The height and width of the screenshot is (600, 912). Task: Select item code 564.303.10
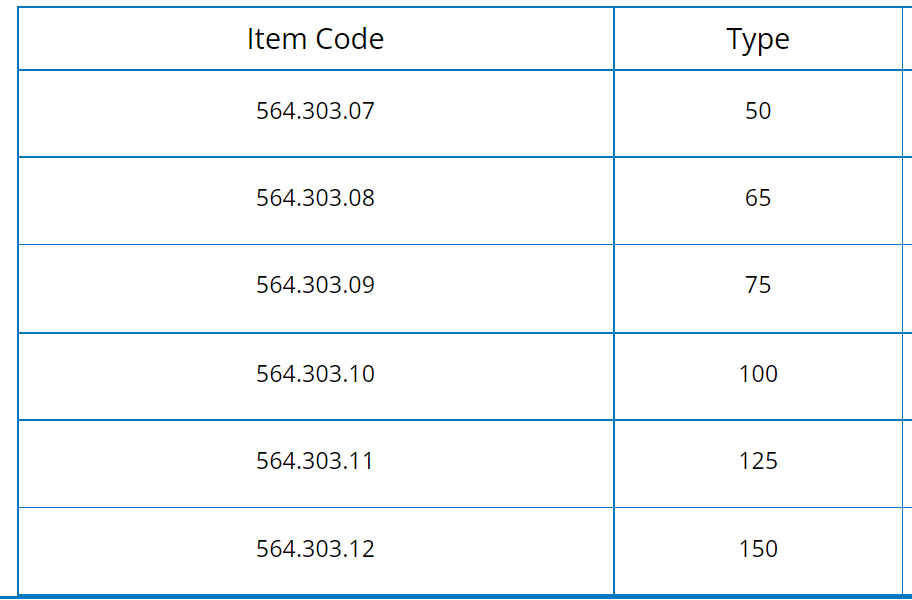point(315,374)
